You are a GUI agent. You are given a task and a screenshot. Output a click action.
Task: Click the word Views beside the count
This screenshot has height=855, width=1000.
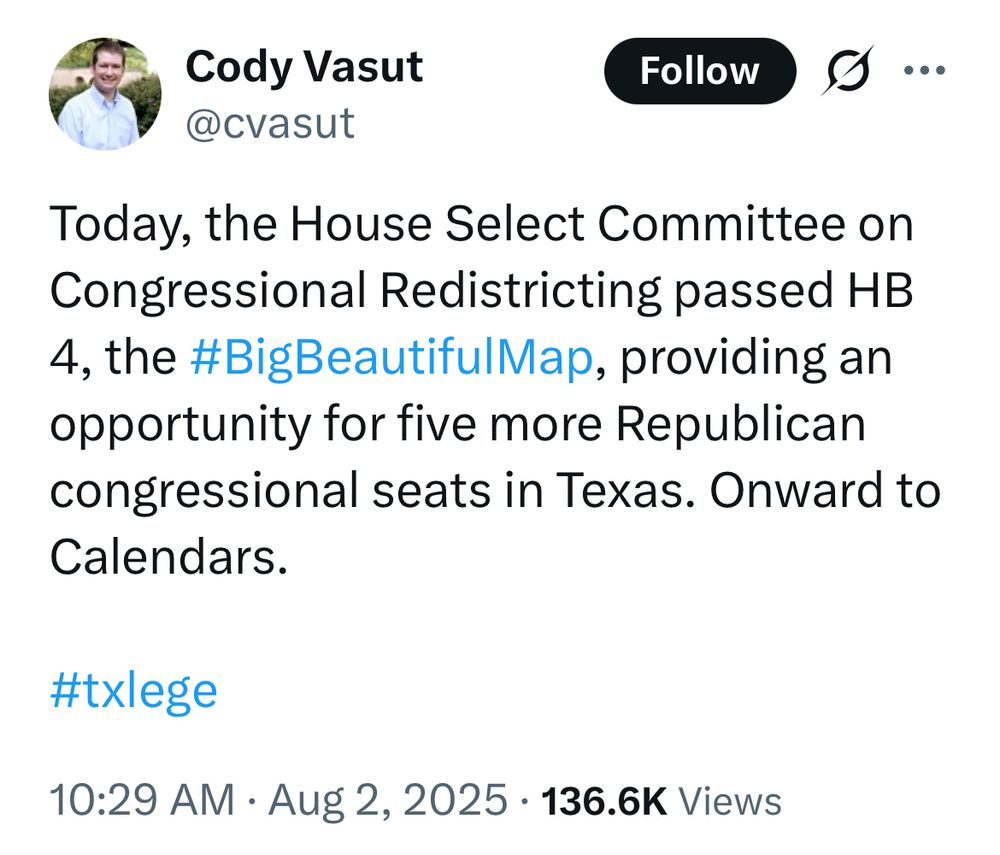730,801
